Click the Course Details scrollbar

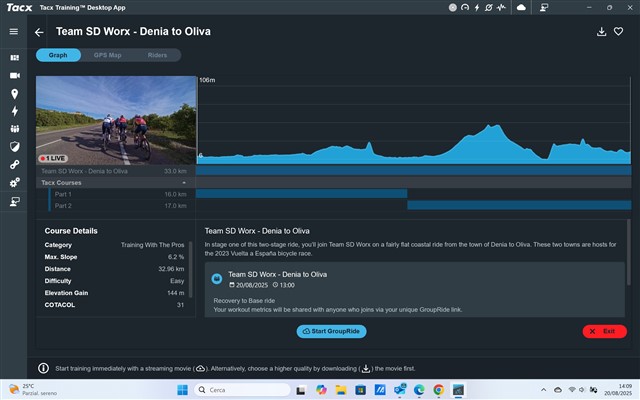(190, 269)
